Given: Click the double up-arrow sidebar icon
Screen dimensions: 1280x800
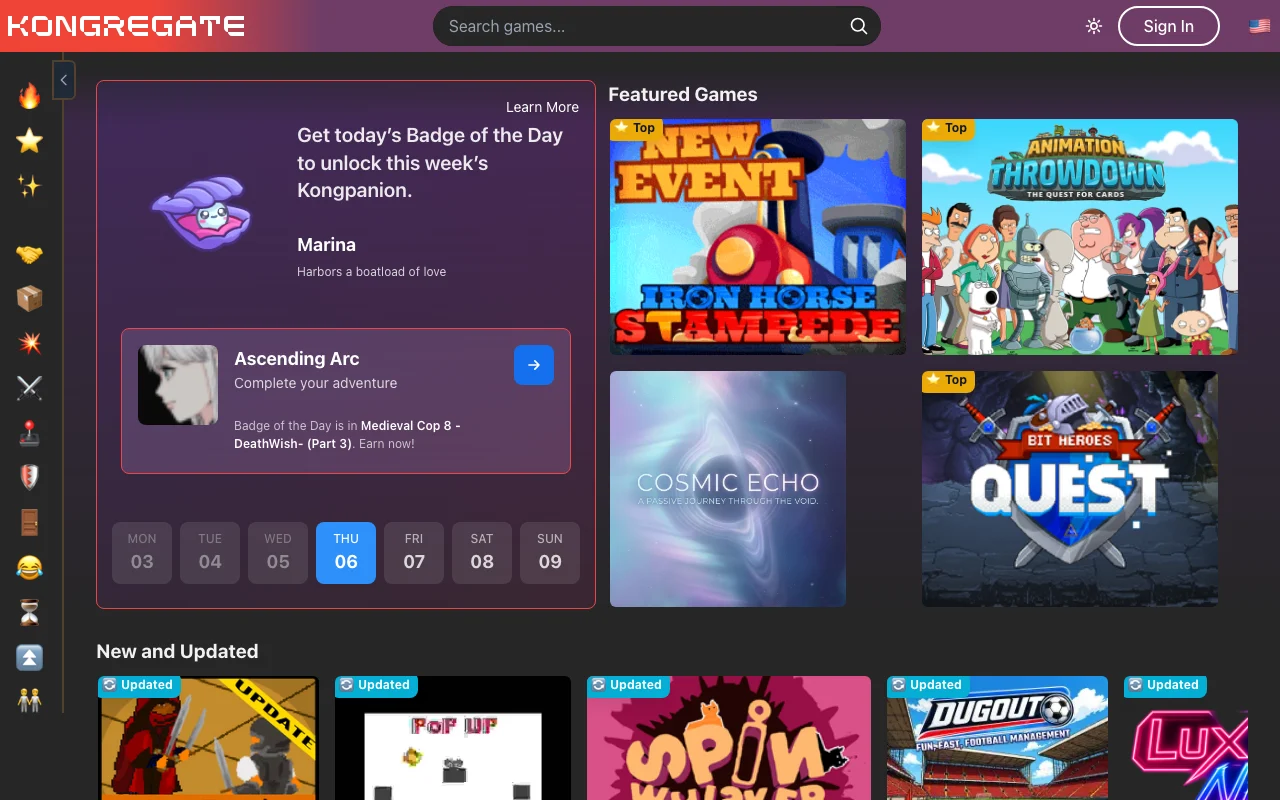Looking at the screenshot, I should 30,657.
